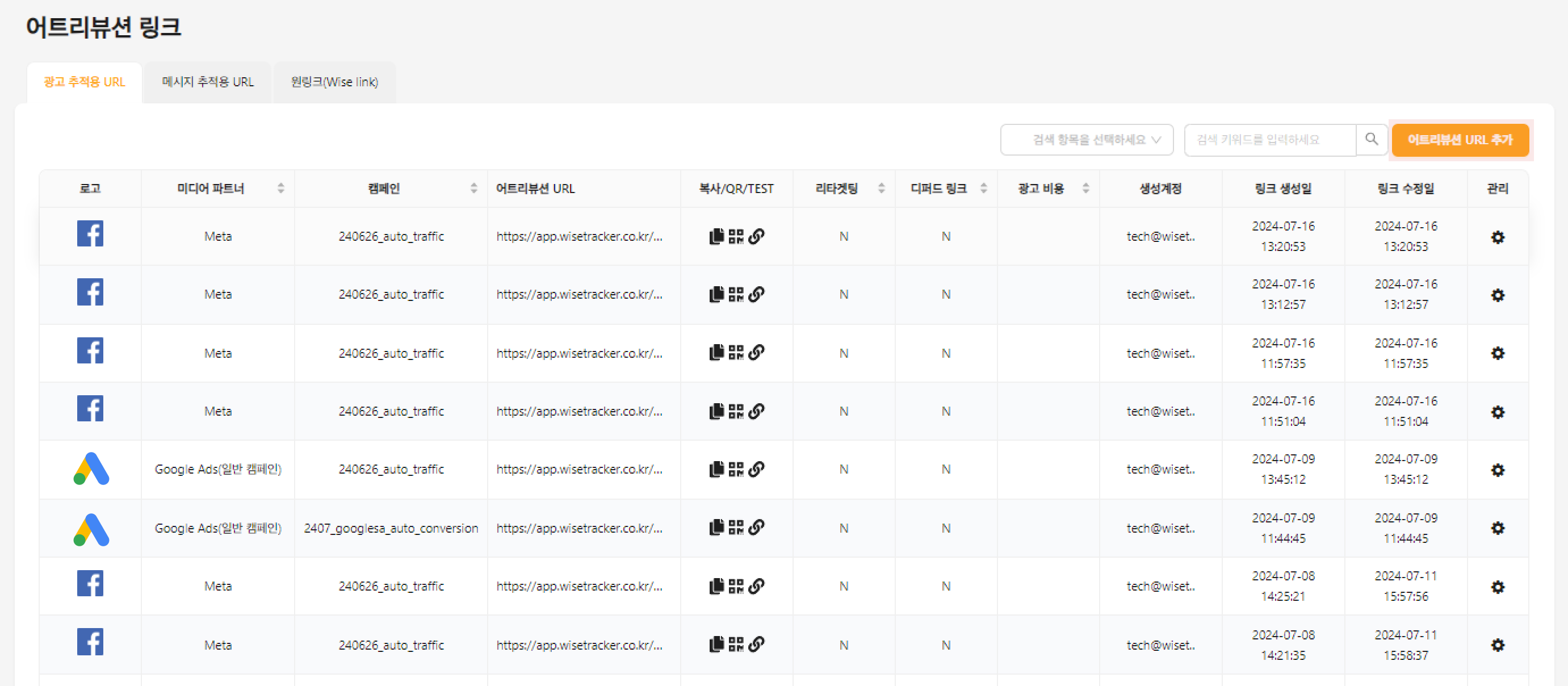1568x686 pixels.
Task: Click 2407_googlesa_auto_conversion campaign cell
Action: (391, 528)
